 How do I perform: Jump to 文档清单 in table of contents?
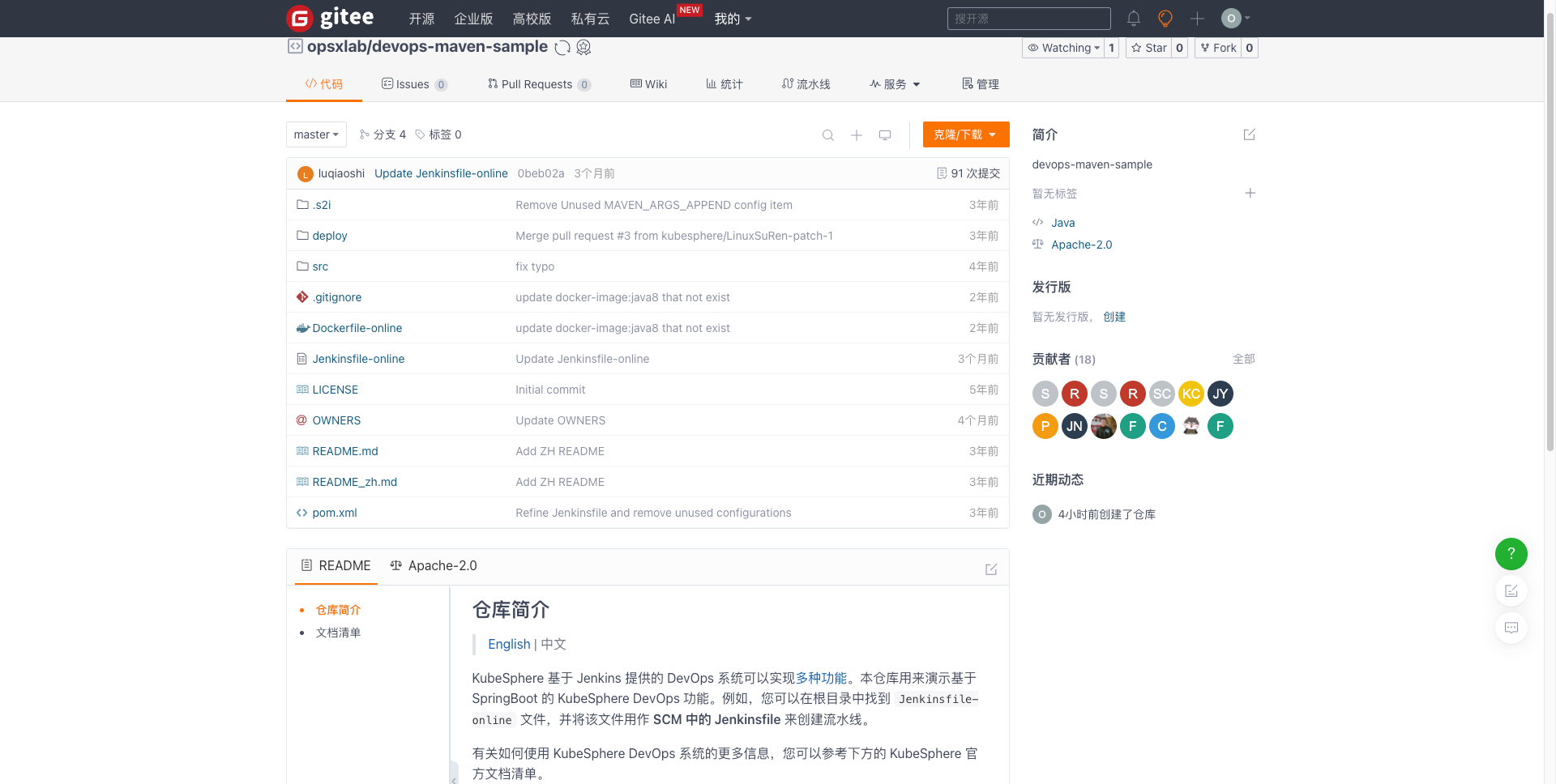(x=338, y=633)
